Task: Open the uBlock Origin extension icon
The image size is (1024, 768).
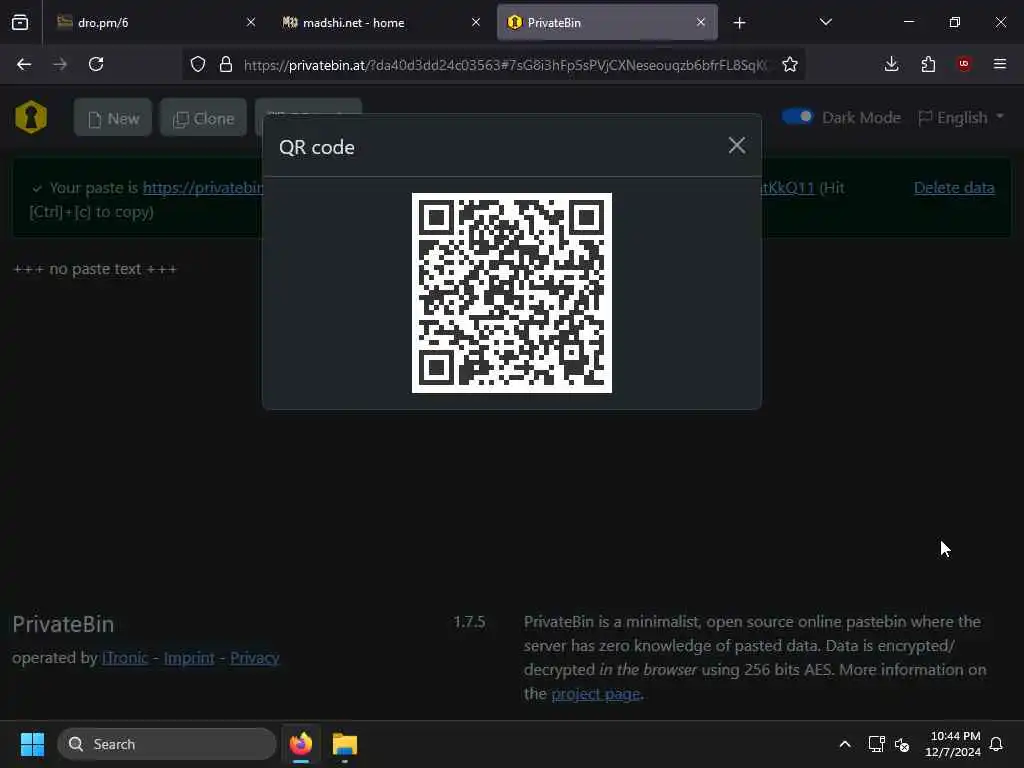Action: coord(964,63)
